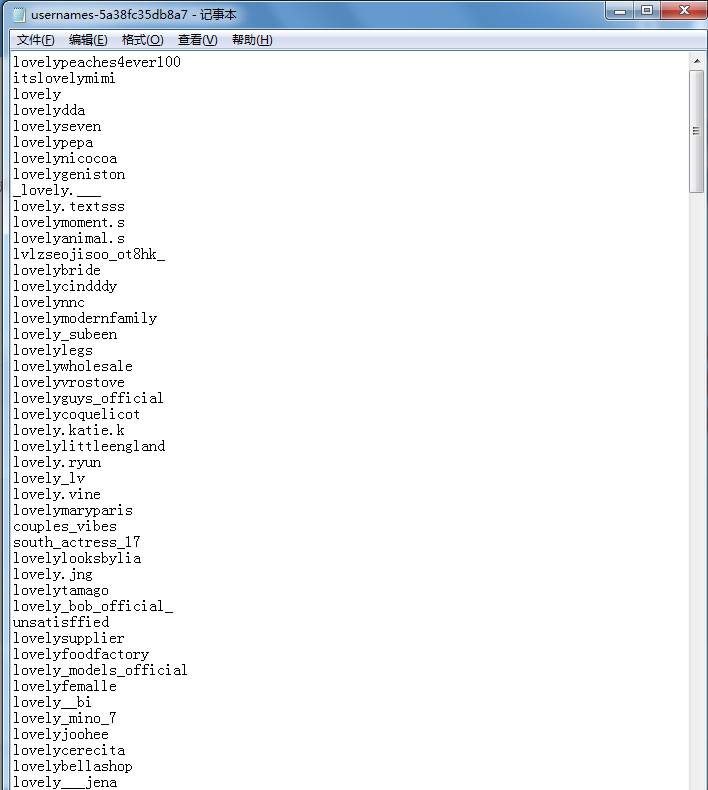Open the 查看(V) View menu
Image resolution: width=708 pixels, height=790 pixels.
tap(197, 40)
